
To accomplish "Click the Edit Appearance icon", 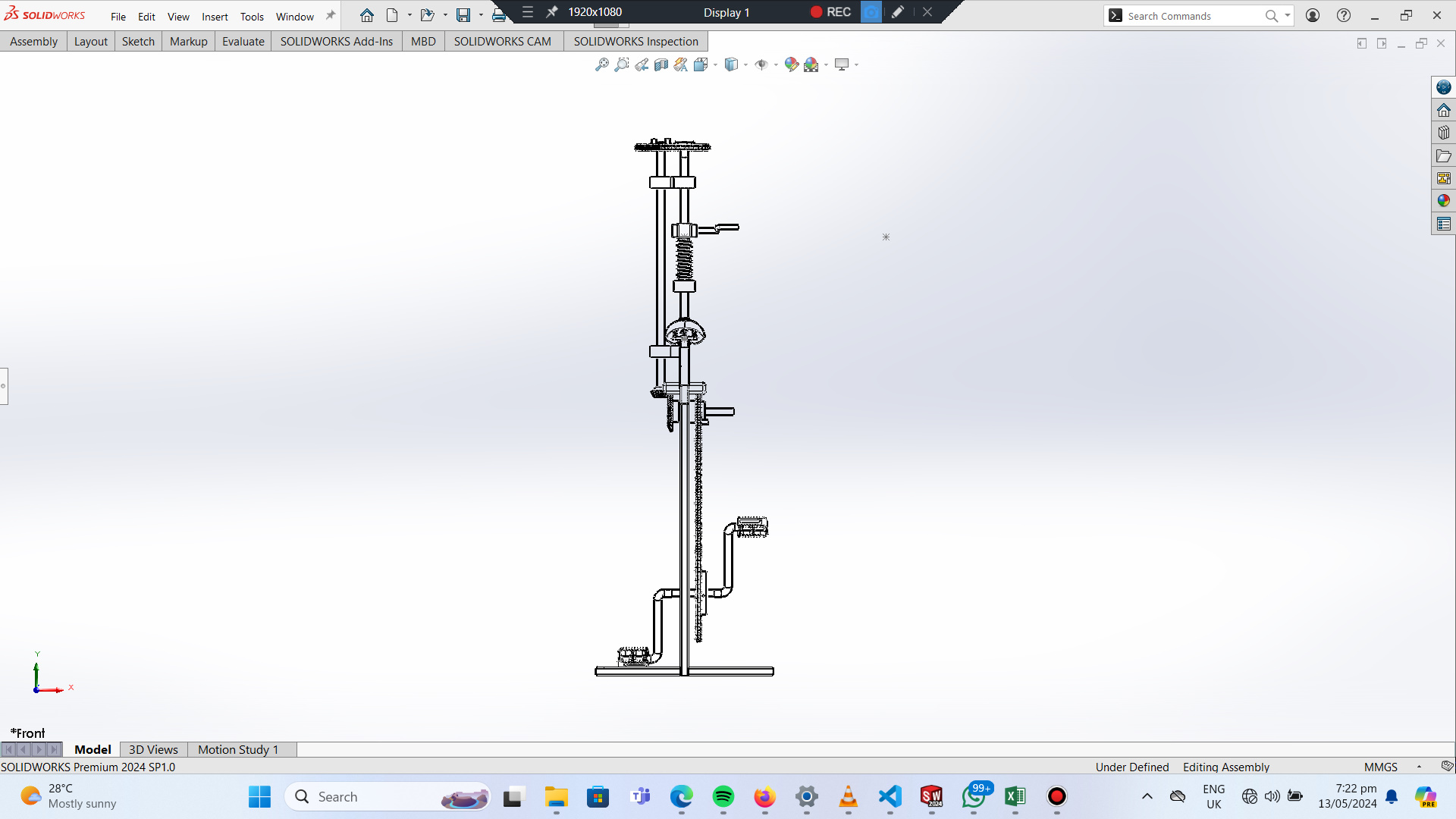I will coord(791,64).
